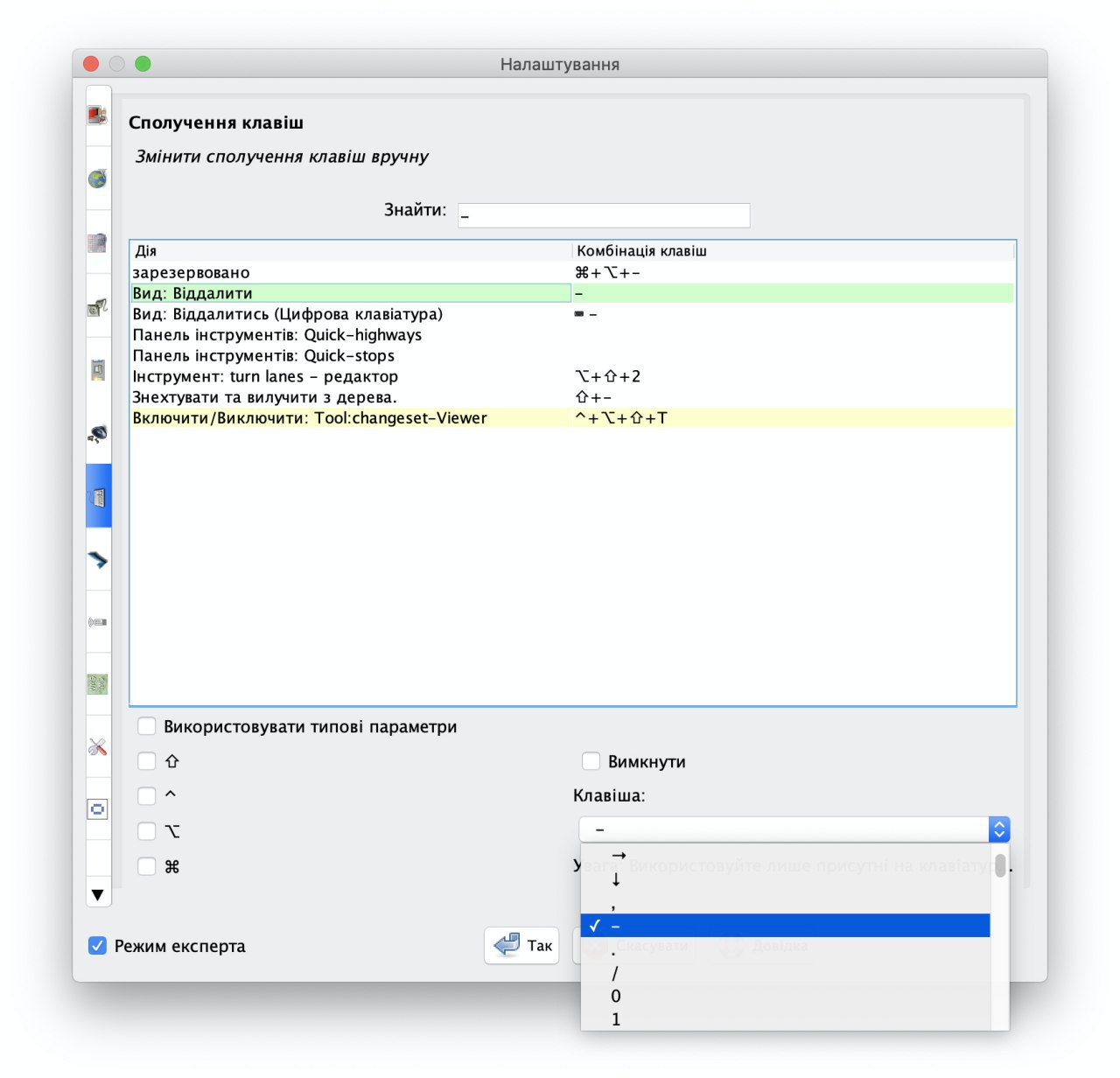1120x1078 pixels.
Task: Enable the Shift (⇧) modifier checkbox
Action: (x=147, y=761)
